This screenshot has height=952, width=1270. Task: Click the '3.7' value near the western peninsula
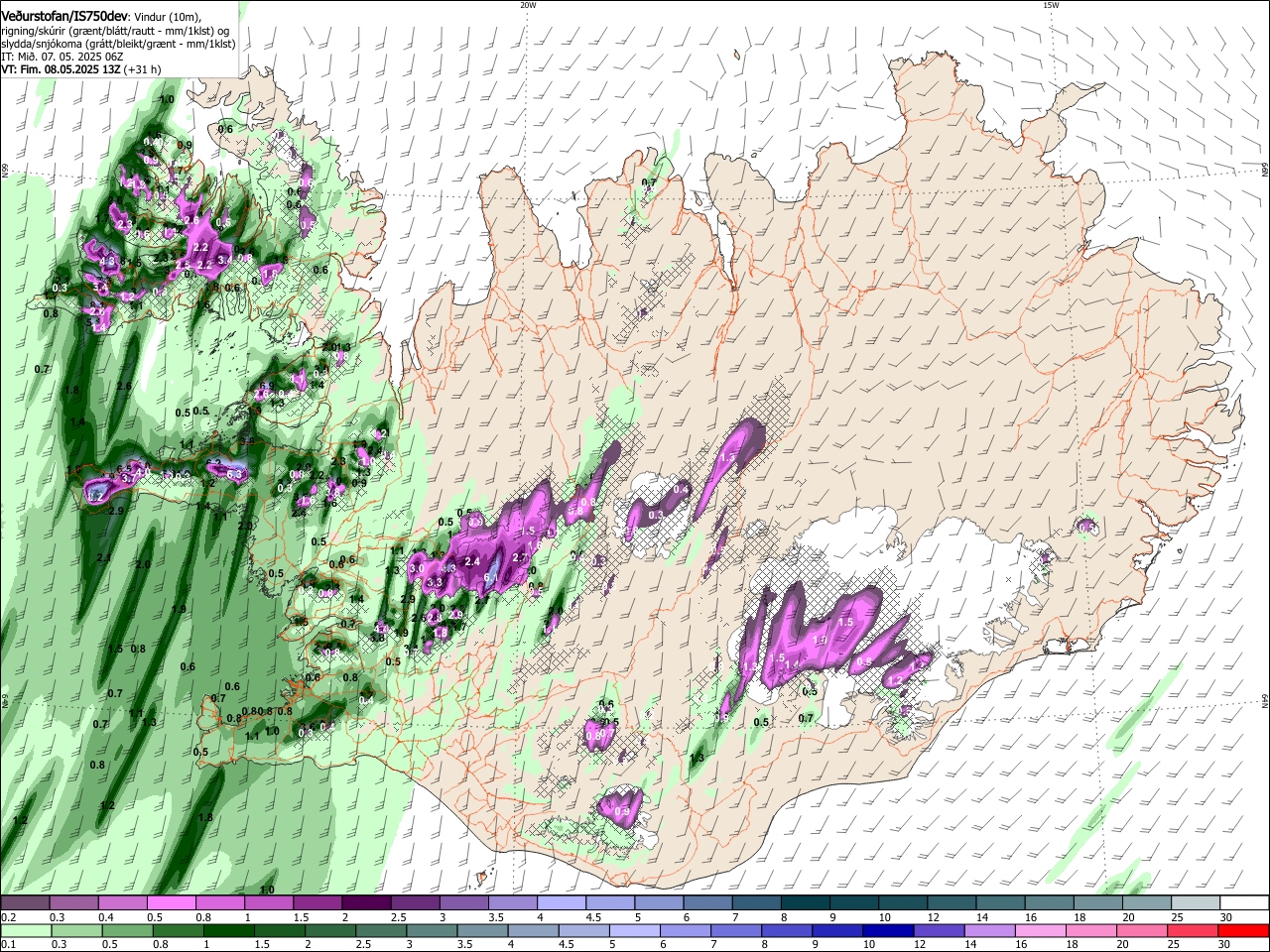tap(127, 478)
